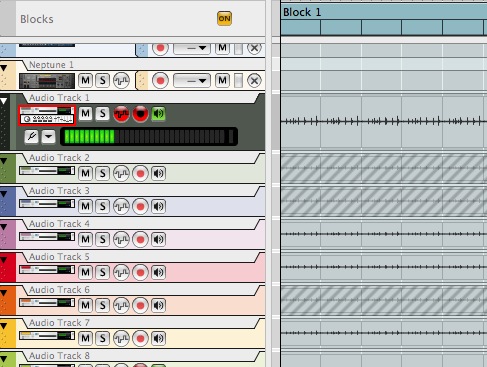The image size is (487, 367).
Task: Delete the Neptune 1 note lane
Action: [254, 81]
